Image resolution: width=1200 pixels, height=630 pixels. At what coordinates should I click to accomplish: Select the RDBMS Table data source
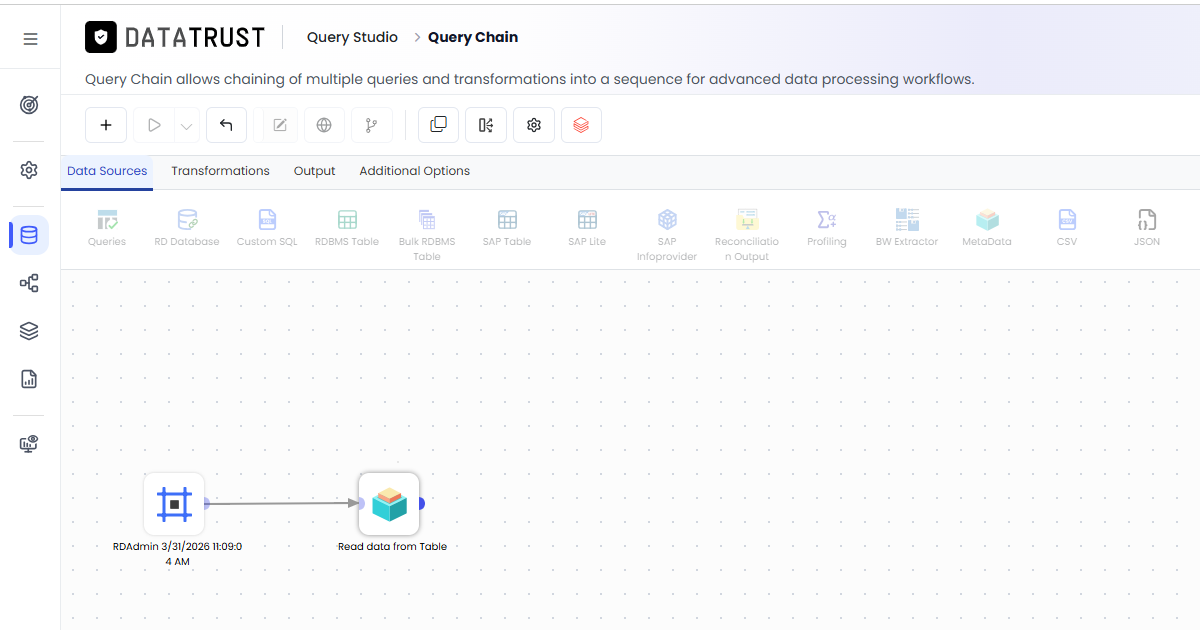point(347,228)
